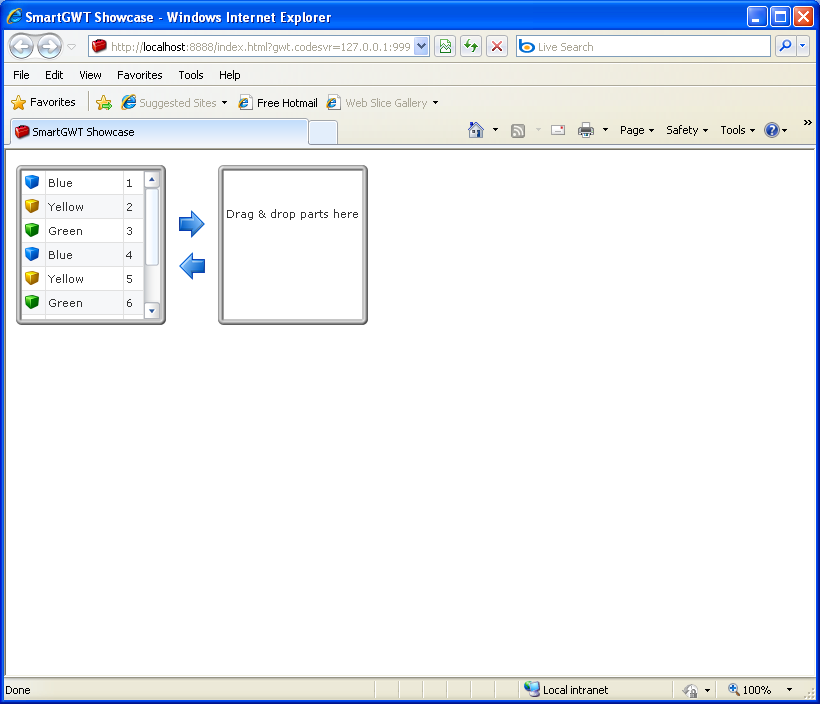Open the File menu
The image size is (820, 704).
(x=21, y=75)
